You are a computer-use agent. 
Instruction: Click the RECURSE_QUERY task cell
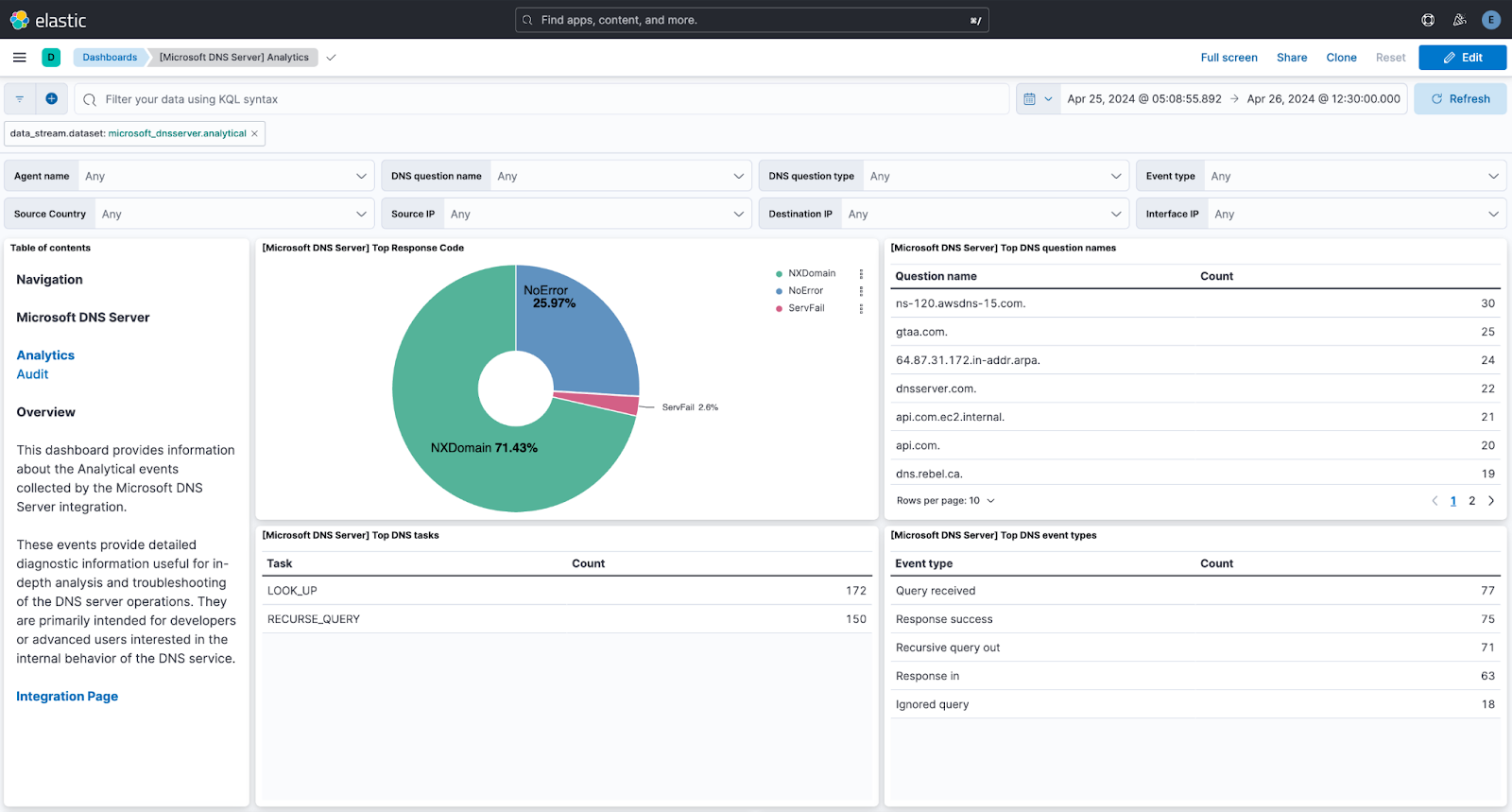tap(314, 619)
